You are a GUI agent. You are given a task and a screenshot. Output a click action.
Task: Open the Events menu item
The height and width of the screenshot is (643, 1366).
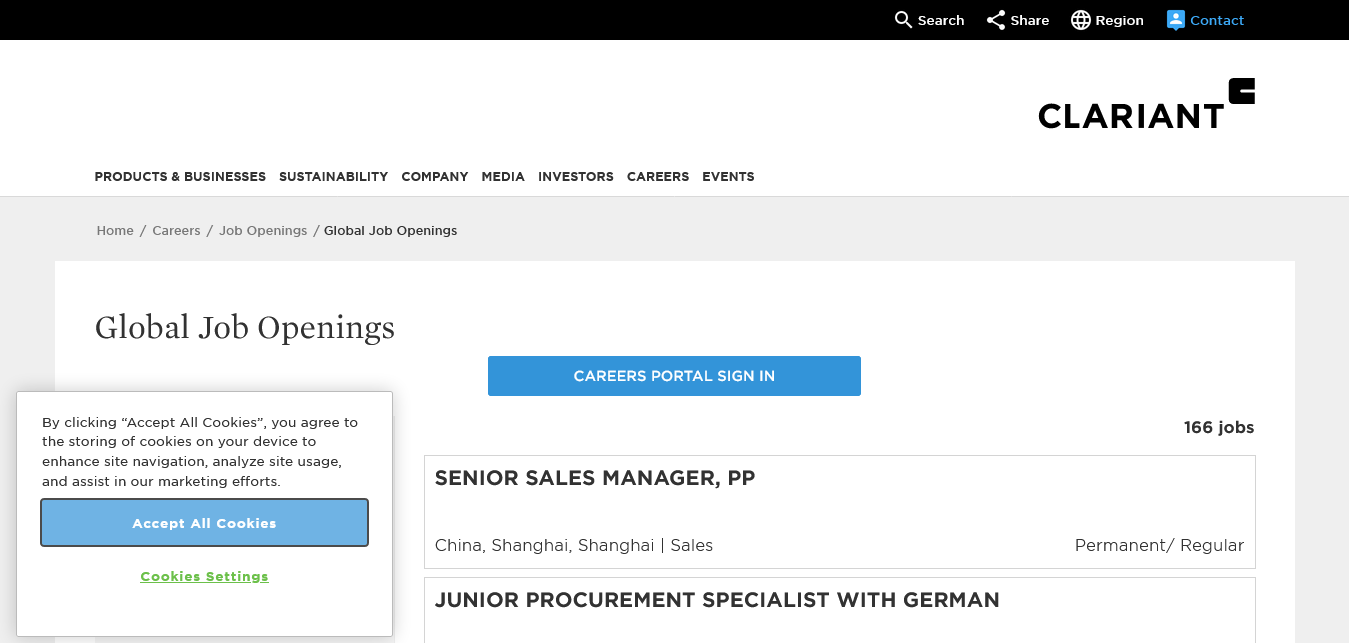point(728,177)
